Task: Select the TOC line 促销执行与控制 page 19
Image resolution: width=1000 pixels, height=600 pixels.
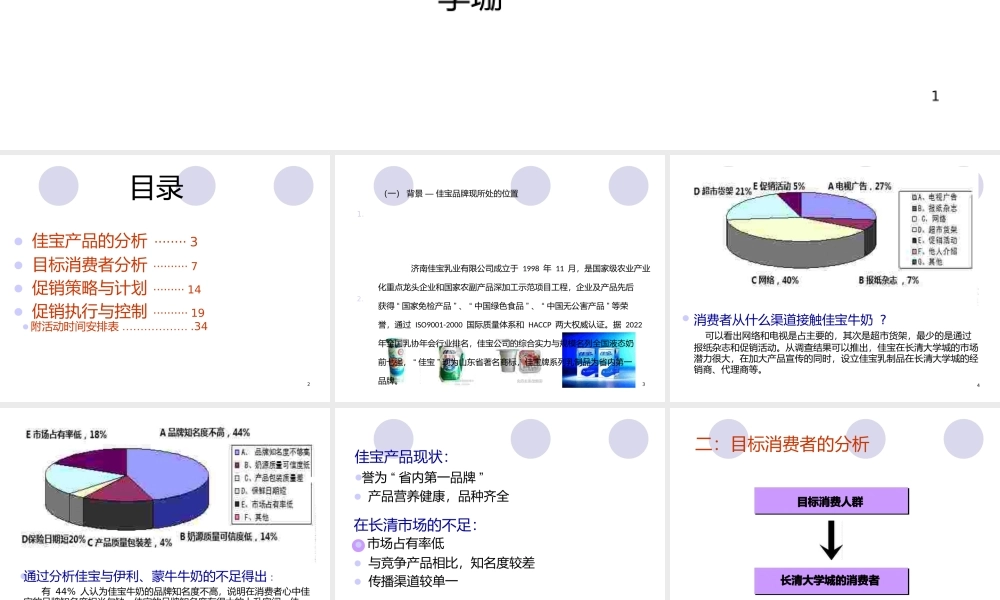Action: click(x=118, y=311)
